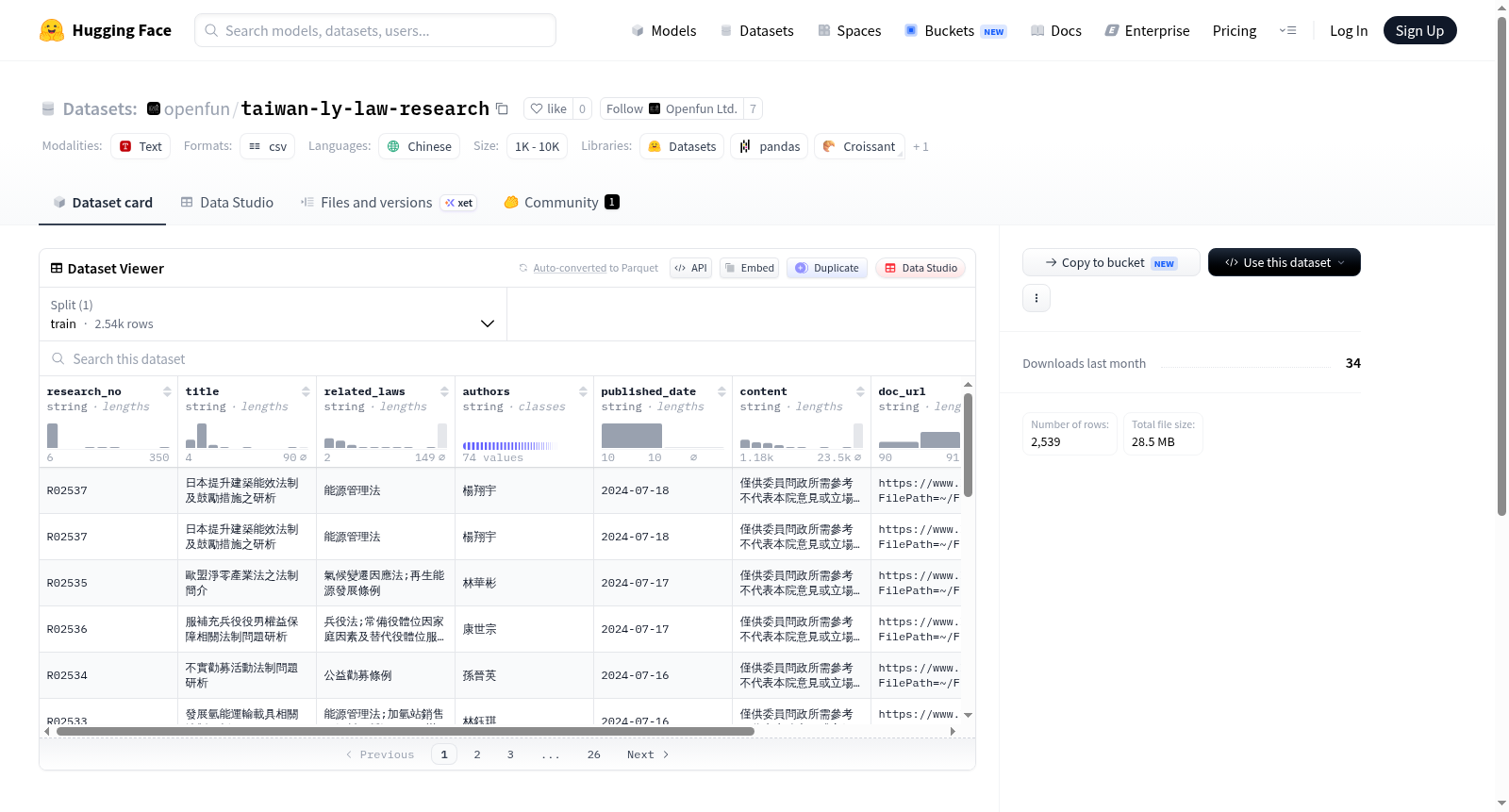Image resolution: width=1509 pixels, height=812 pixels.
Task: Click the Embed button
Action: click(x=749, y=268)
